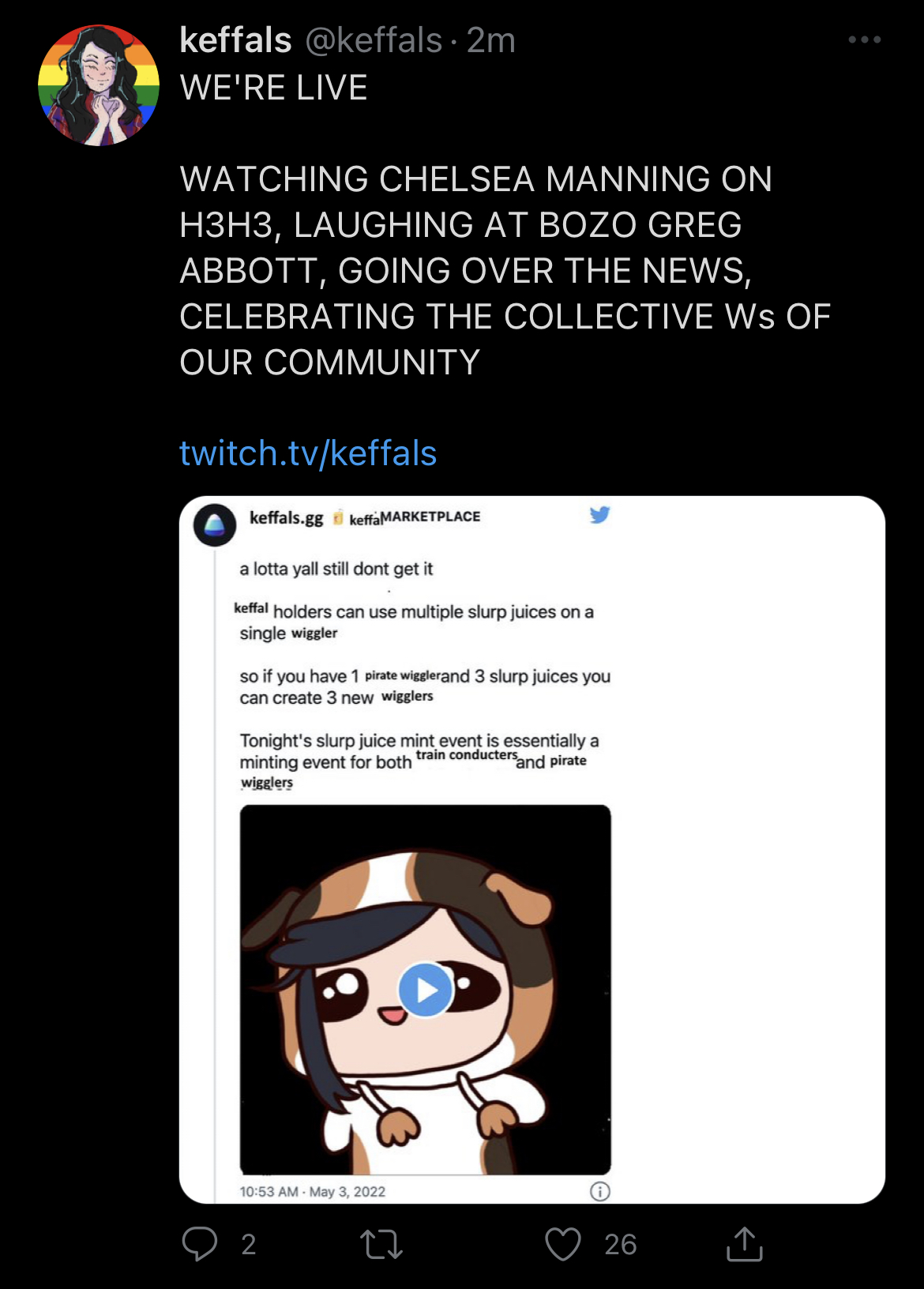Like the tweet with the heart icon
Viewport: 924px width, 1289px height.
(563, 1244)
